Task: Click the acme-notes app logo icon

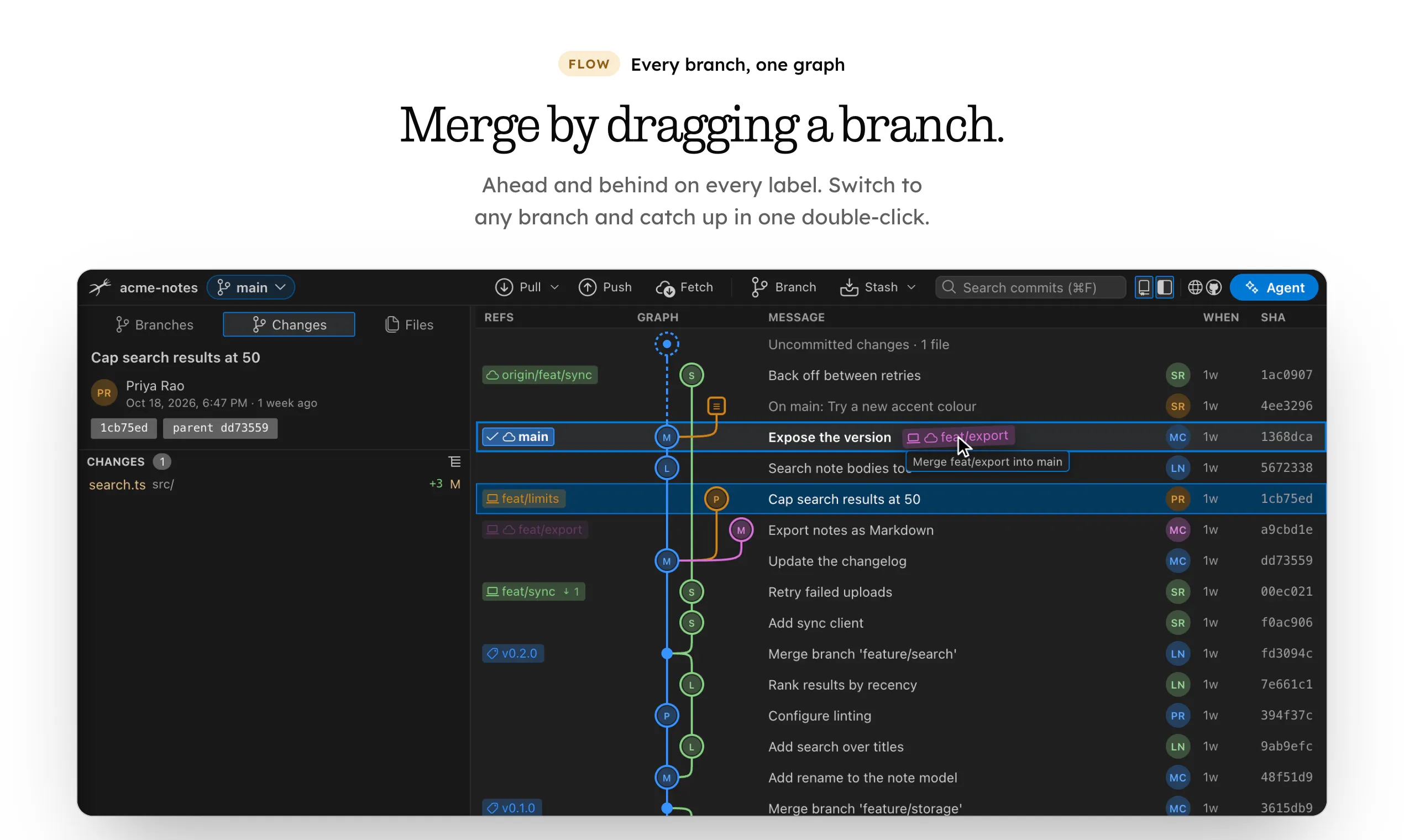Action: (x=100, y=287)
